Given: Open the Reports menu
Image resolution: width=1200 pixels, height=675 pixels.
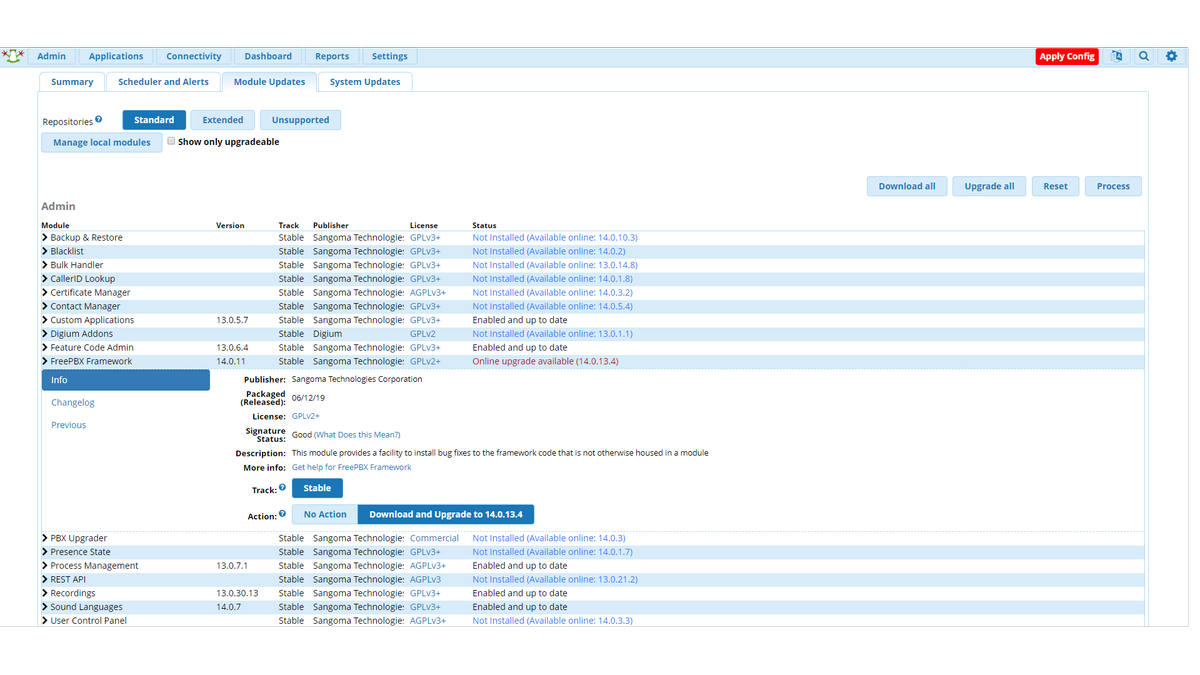Looking at the screenshot, I should [331, 56].
